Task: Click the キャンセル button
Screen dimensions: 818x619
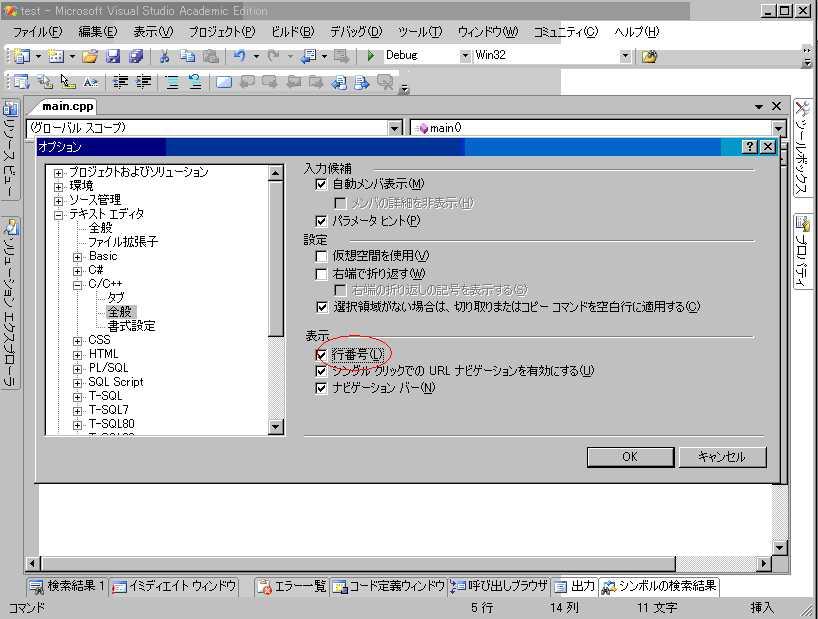Action: point(723,456)
